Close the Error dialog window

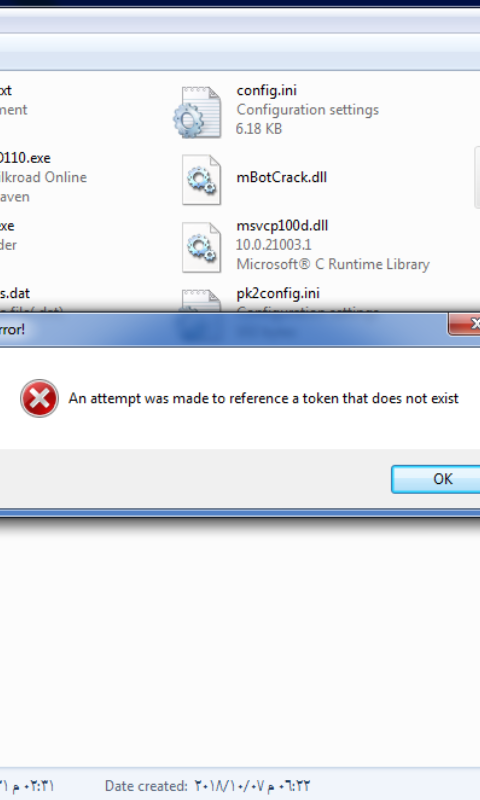[x=464, y=324]
